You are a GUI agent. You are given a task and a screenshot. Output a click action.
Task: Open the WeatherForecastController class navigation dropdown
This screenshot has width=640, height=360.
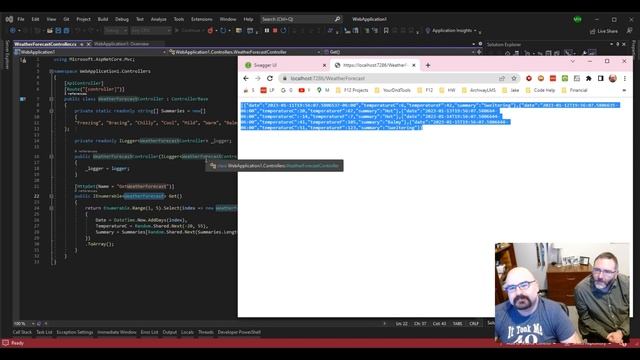245,52
